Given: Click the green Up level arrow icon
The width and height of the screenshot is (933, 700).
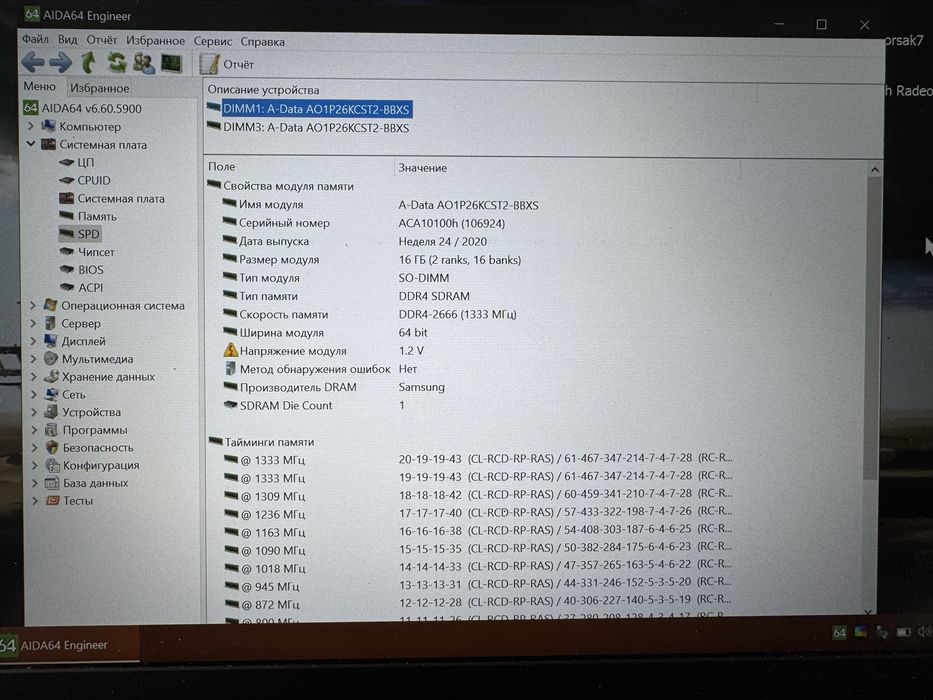Looking at the screenshot, I should point(89,62).
